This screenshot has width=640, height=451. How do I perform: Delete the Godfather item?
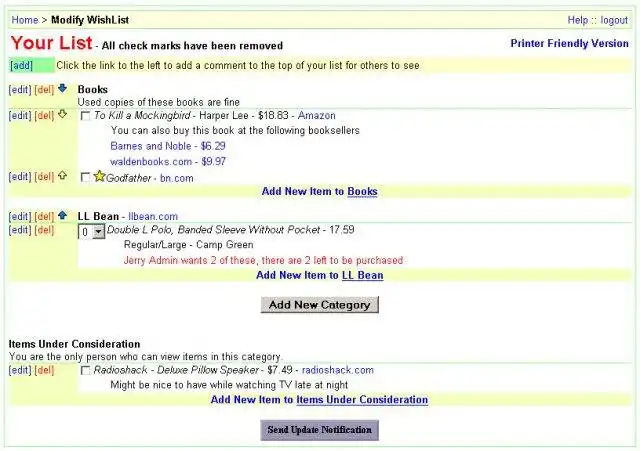coord(44,177)
